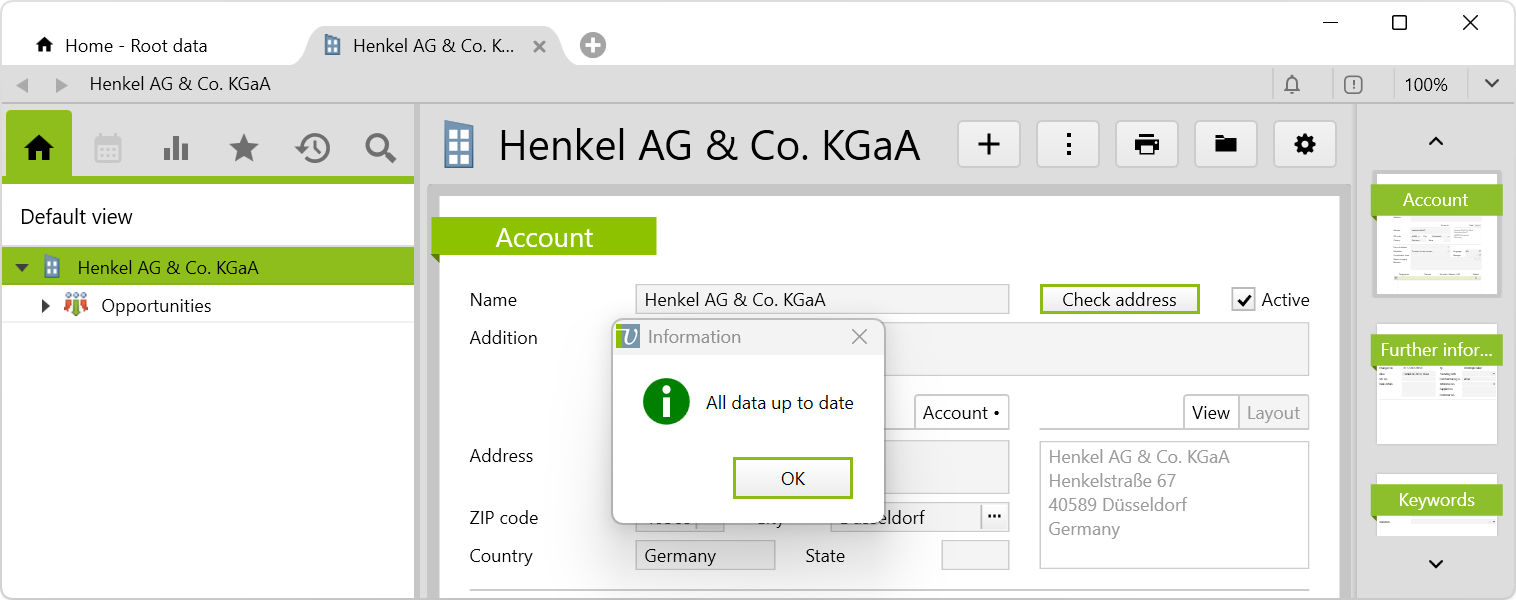This screenshot has width=1516, height=600.
Task: Expand the Opportunities tree node
Action: pyautogui.click(x=45, y=306)
